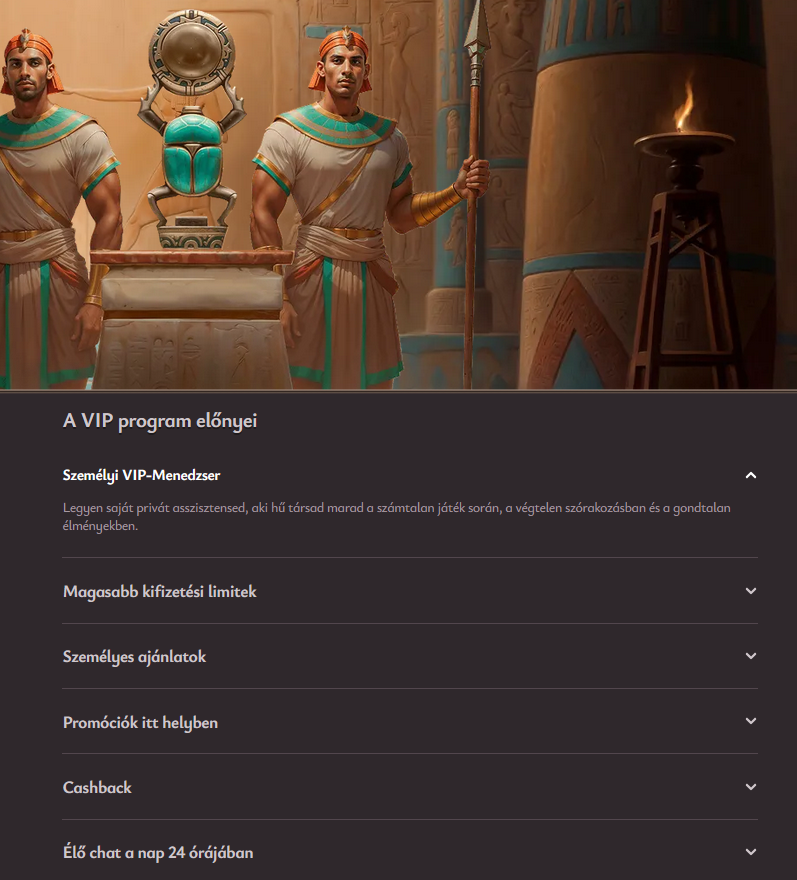Click the chevron arrow beside Cashback
This screenshot has height=880, width=797.
click(750, 787)
